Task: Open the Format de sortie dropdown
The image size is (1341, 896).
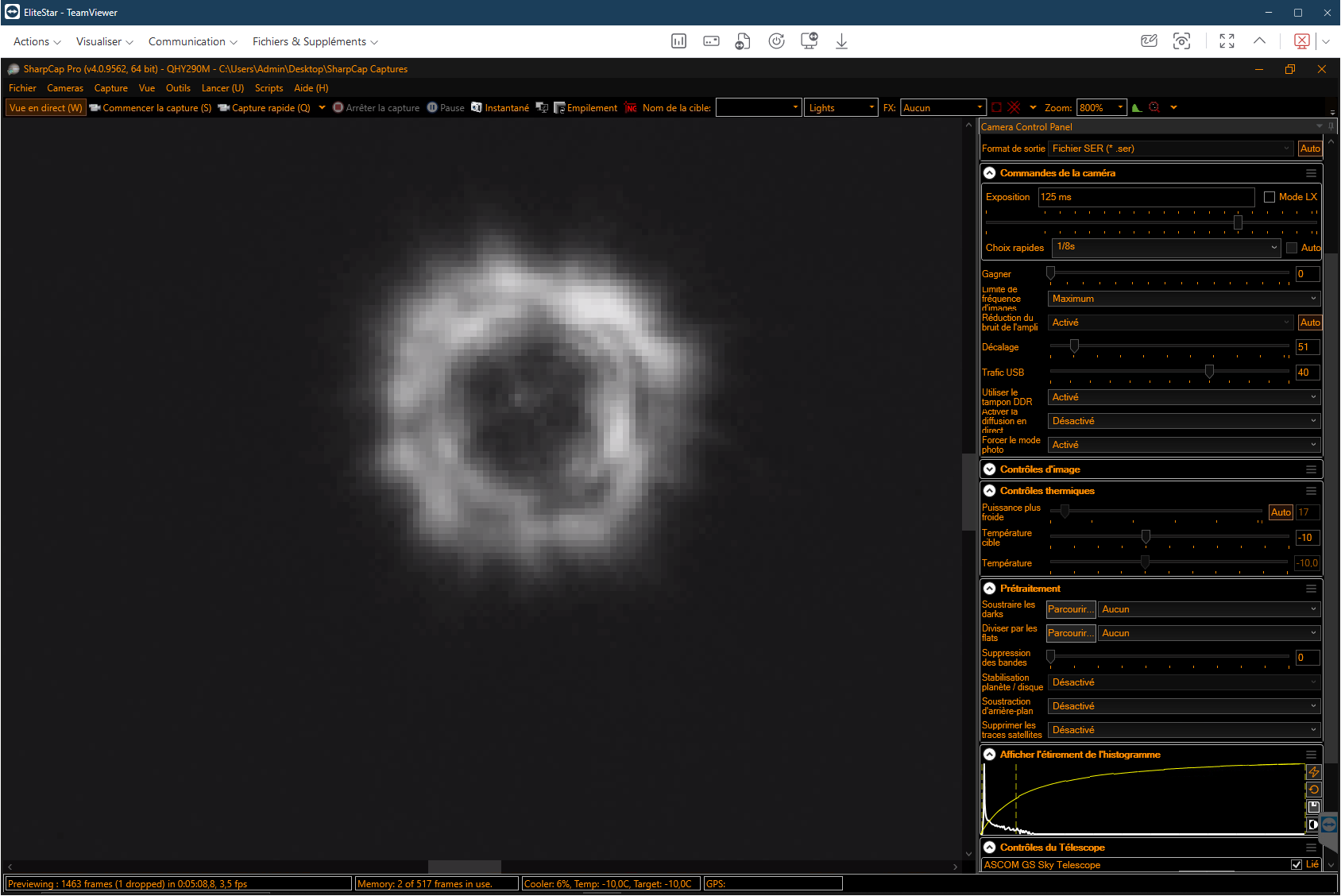Action: click(x=1171, y=149)
